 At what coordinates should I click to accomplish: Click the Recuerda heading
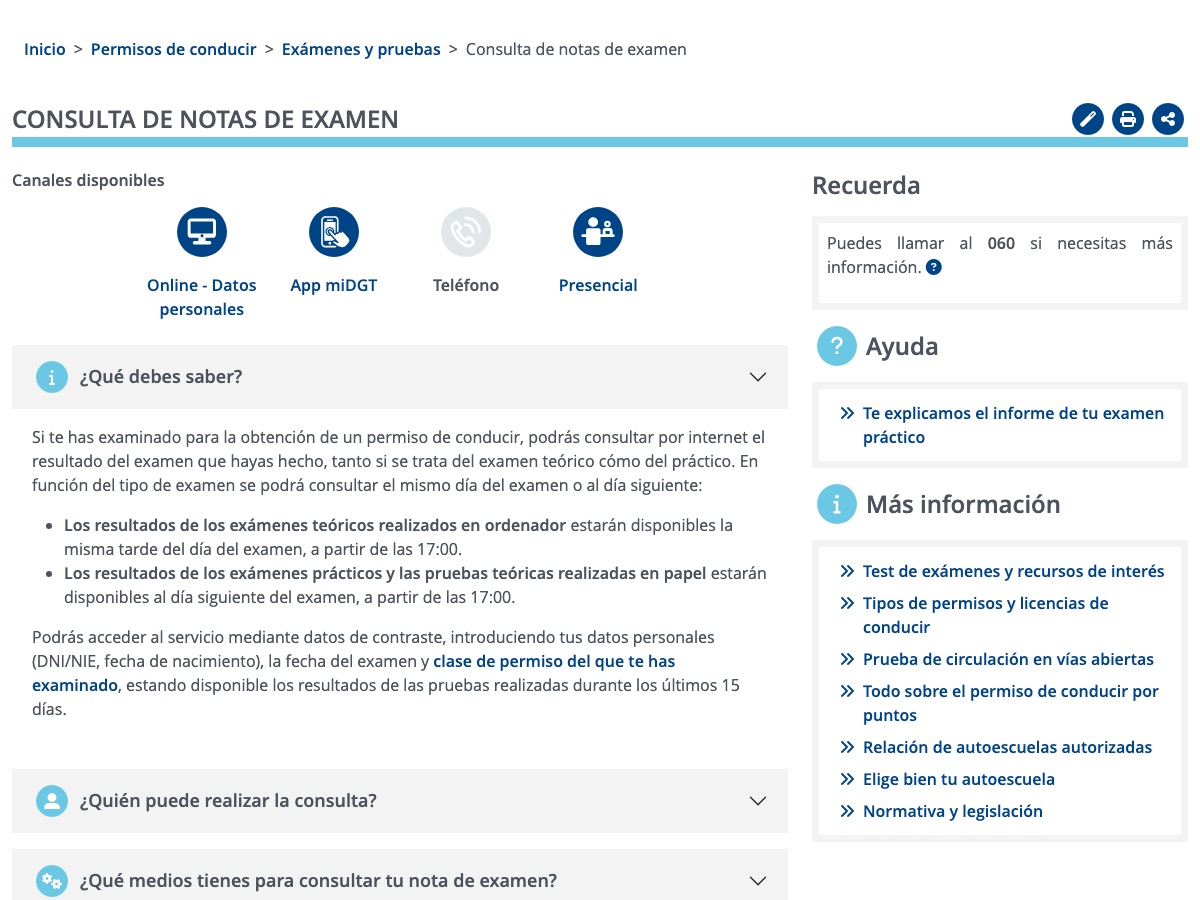866,185
